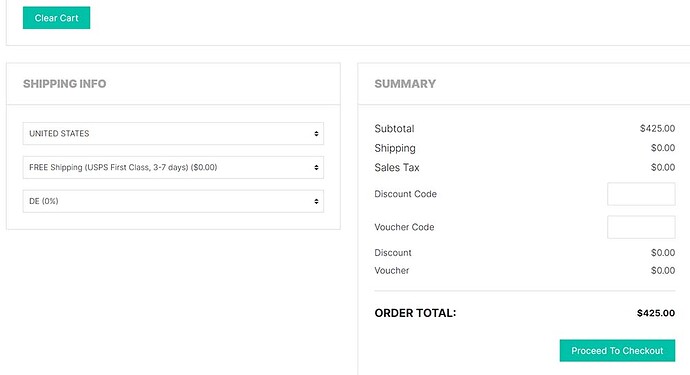Viewport: 690px width, 375px height.
Task: Click the Sales Tax label
Action: pos(396,167)
